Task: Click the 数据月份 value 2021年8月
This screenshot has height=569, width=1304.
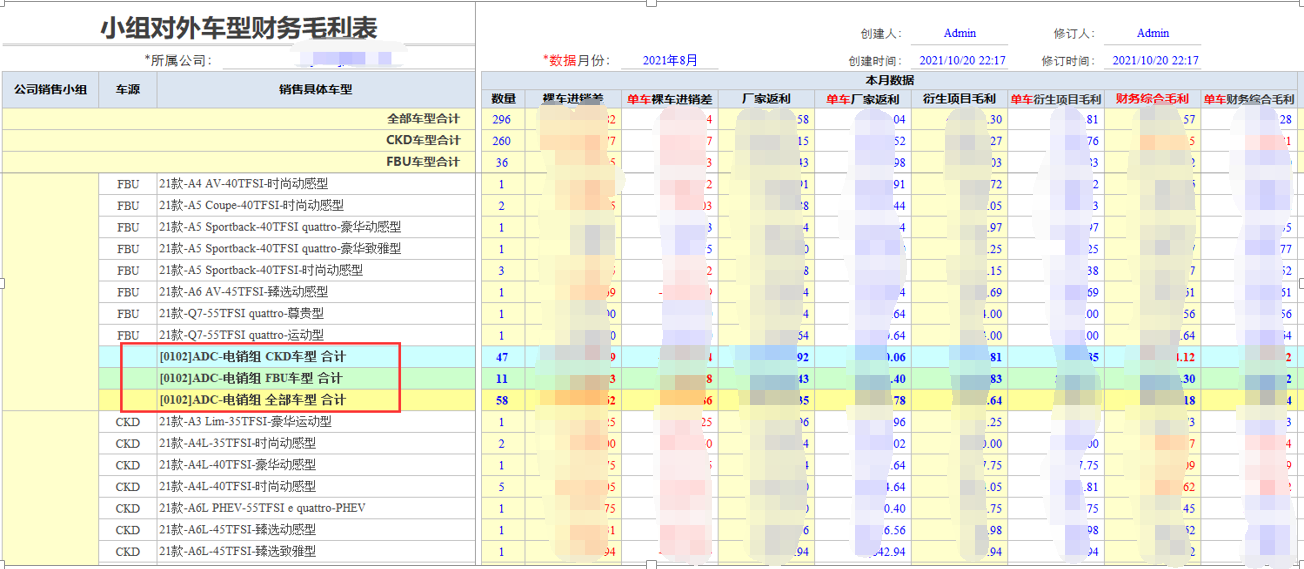Action: [669, 60]
